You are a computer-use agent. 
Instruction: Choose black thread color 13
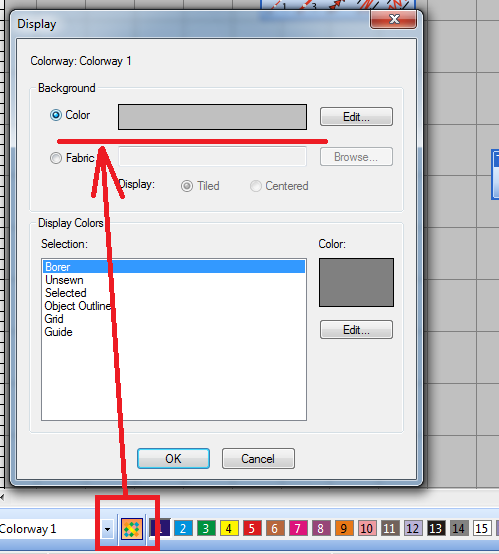coord(436,529)
